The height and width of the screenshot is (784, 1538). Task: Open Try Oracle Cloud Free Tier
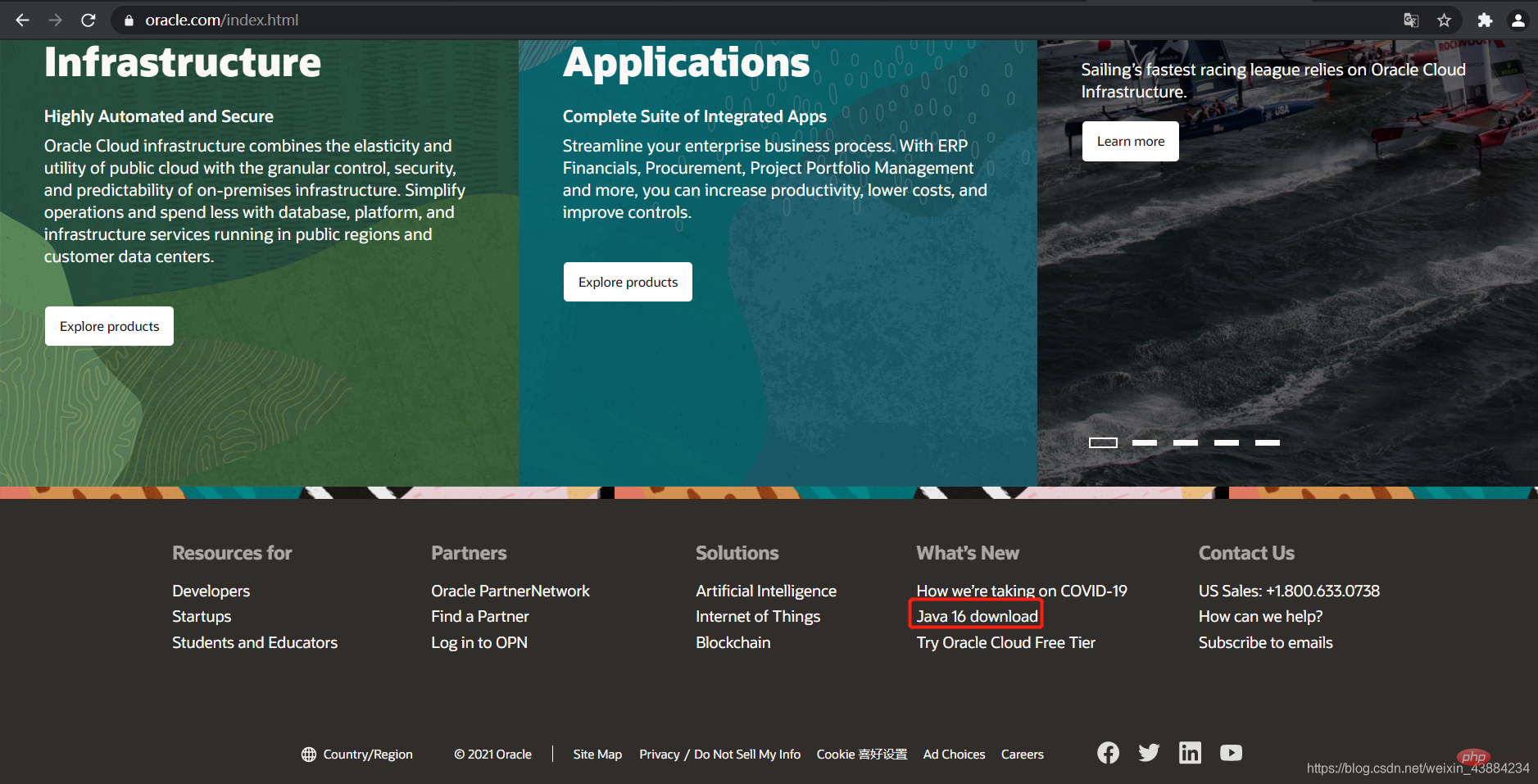point(1006,642)
